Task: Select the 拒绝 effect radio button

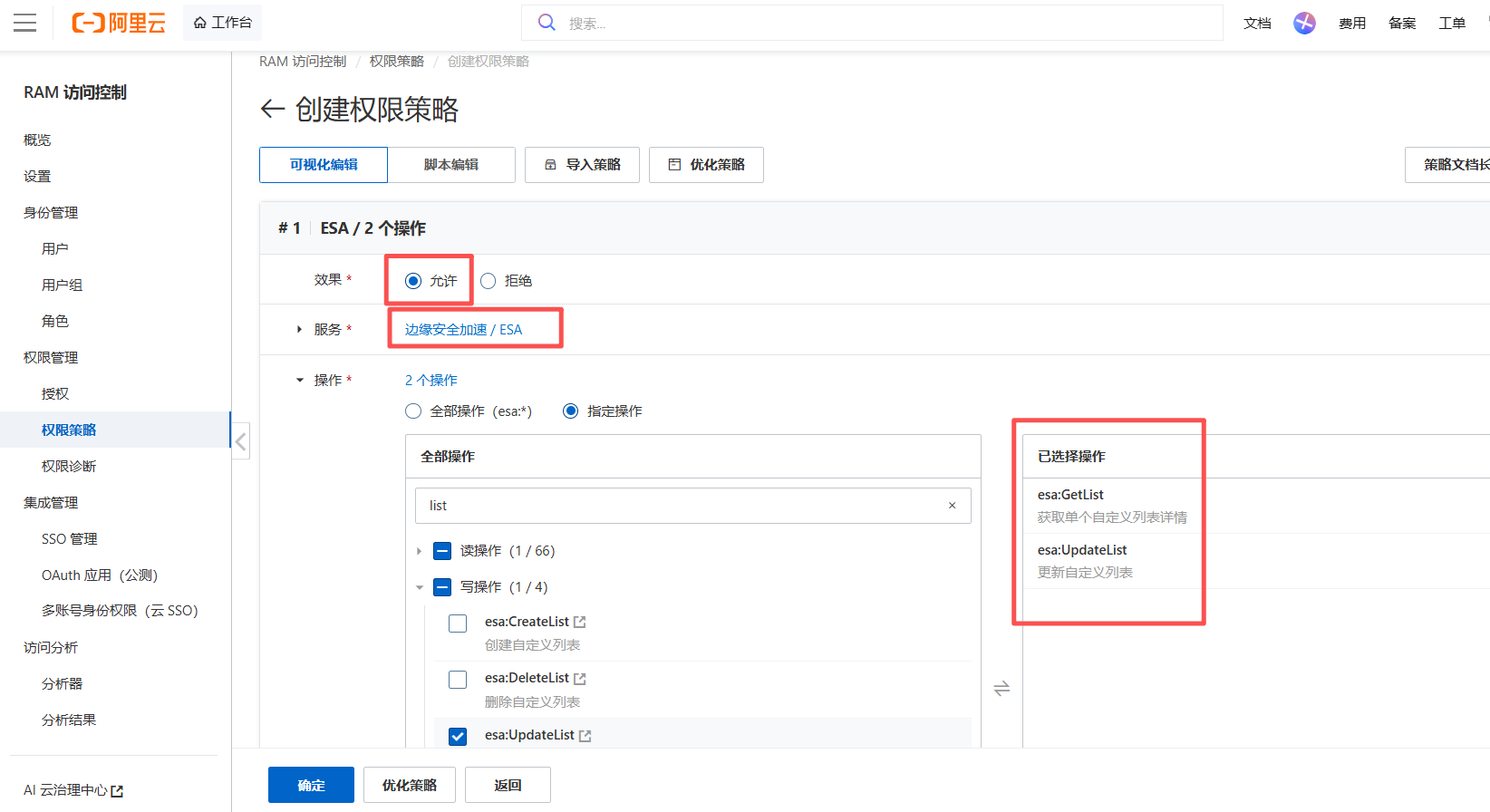Action: coord(488,281)
